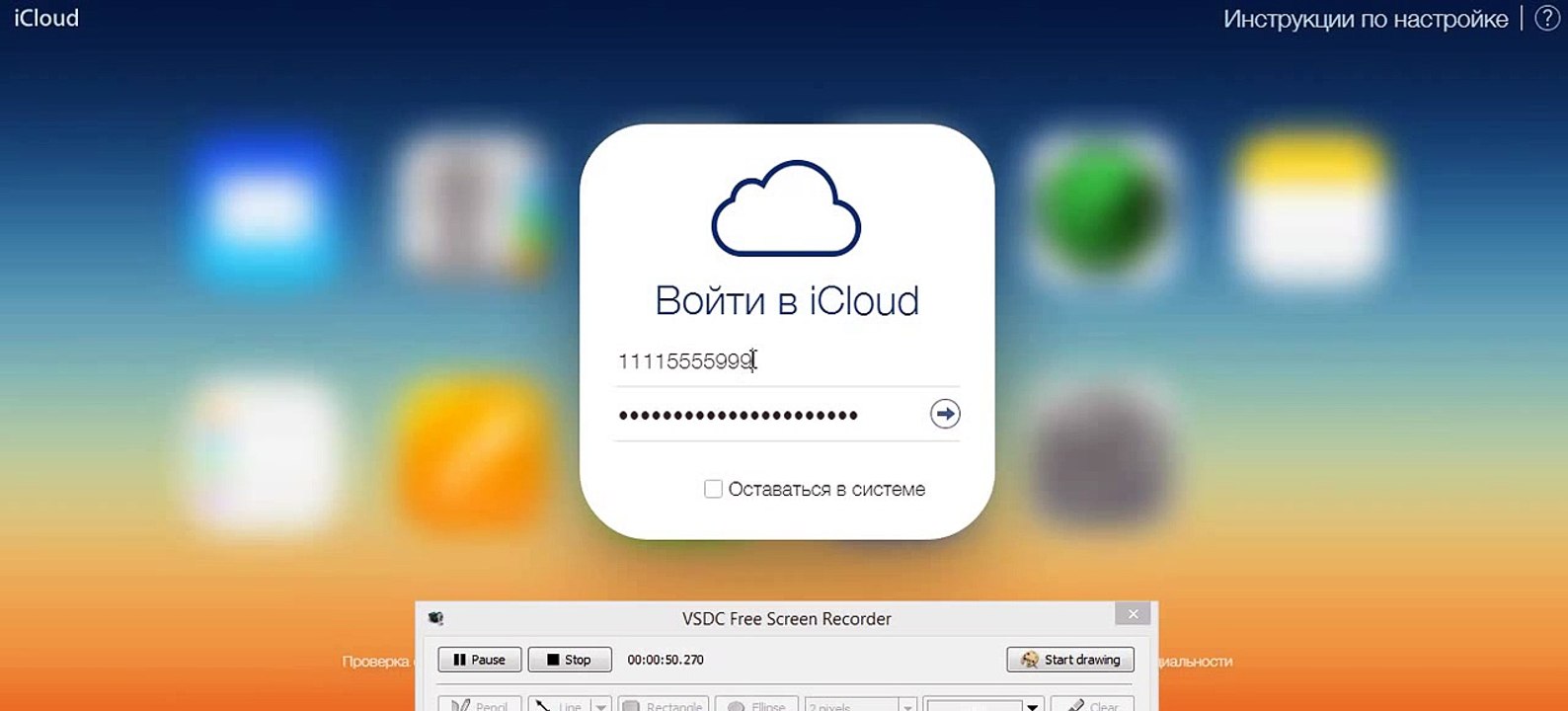
Task: Select the Rectangle drawing tool
Action: [663, 704]
